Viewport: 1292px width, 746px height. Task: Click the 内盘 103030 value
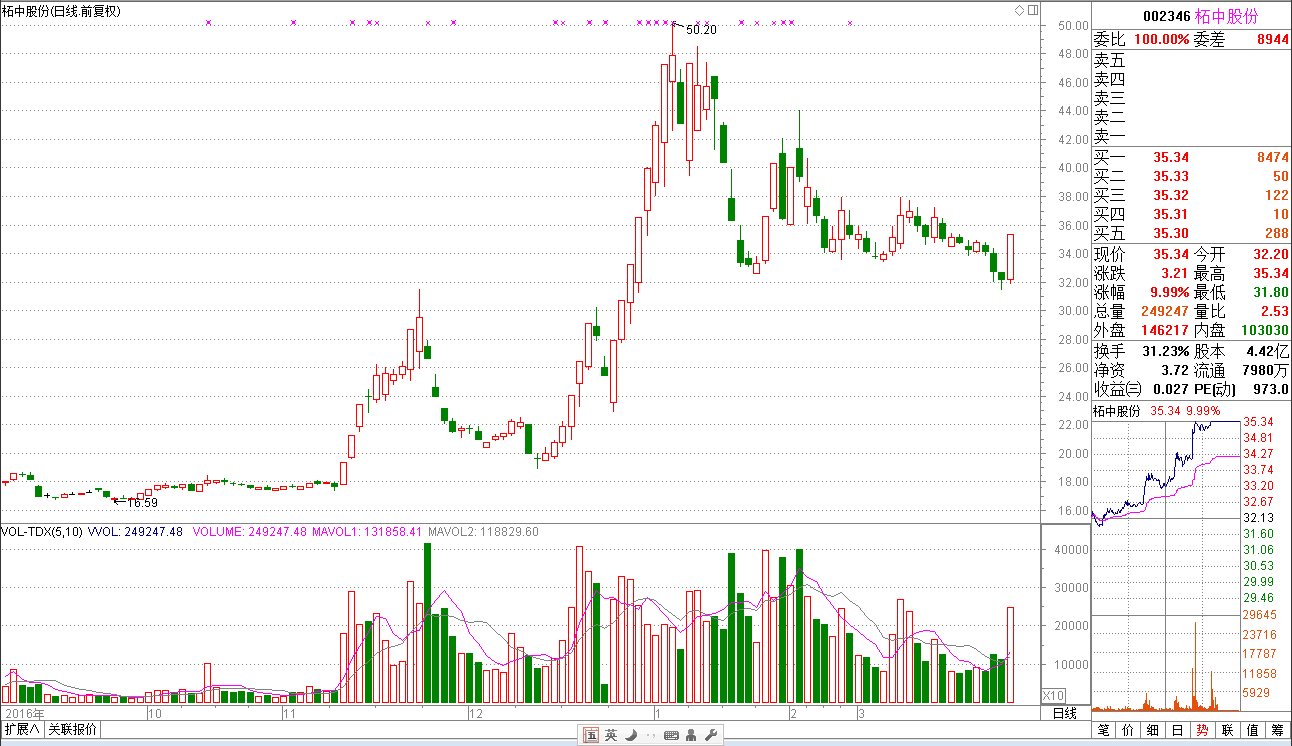[x=1265, y=330]
